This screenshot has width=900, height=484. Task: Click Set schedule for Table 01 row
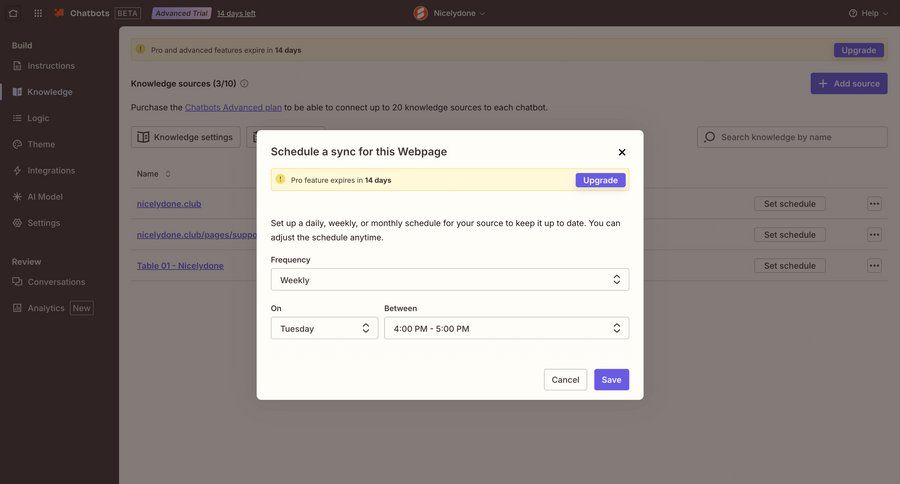790,266
